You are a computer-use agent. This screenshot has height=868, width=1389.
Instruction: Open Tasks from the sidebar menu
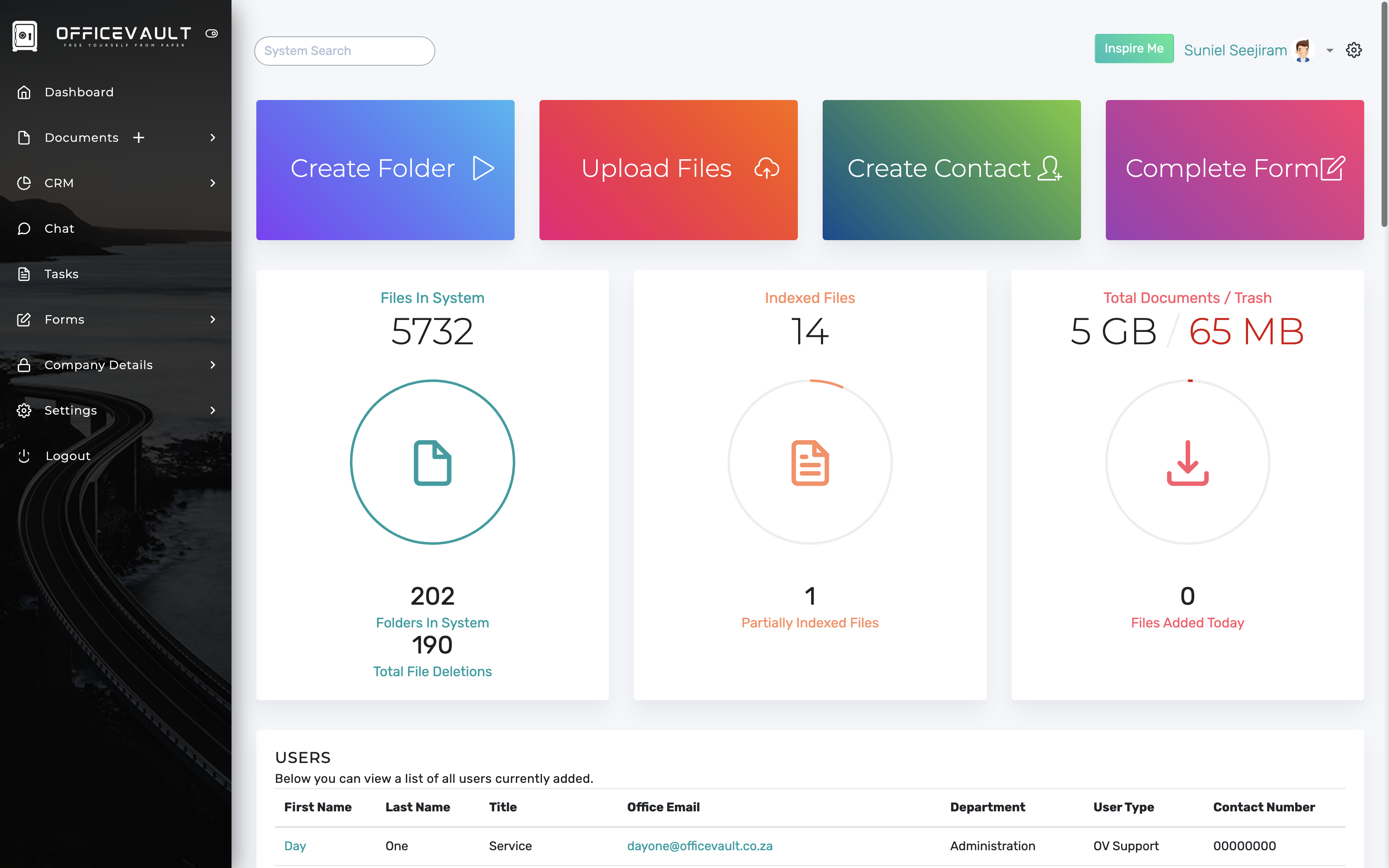[61, 274]
